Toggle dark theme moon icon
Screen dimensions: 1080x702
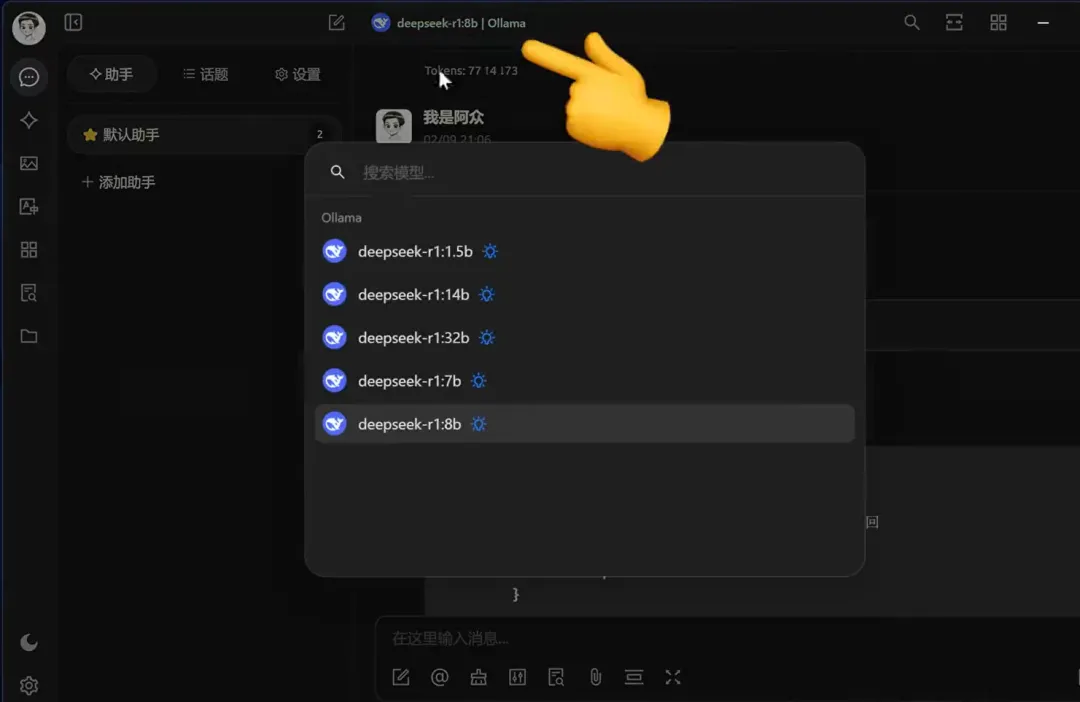(29, 642)
